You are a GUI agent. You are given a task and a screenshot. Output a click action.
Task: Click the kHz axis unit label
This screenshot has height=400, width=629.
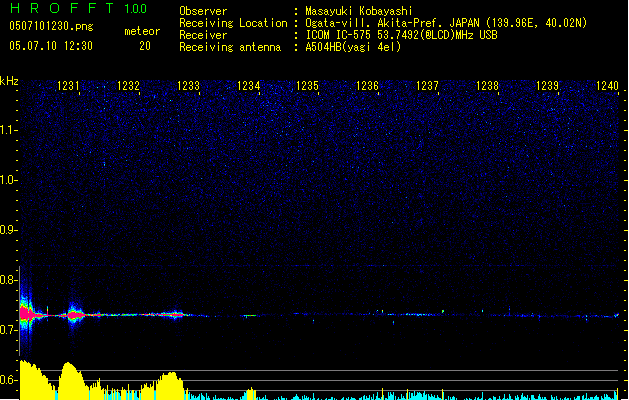tap(9, 81)
